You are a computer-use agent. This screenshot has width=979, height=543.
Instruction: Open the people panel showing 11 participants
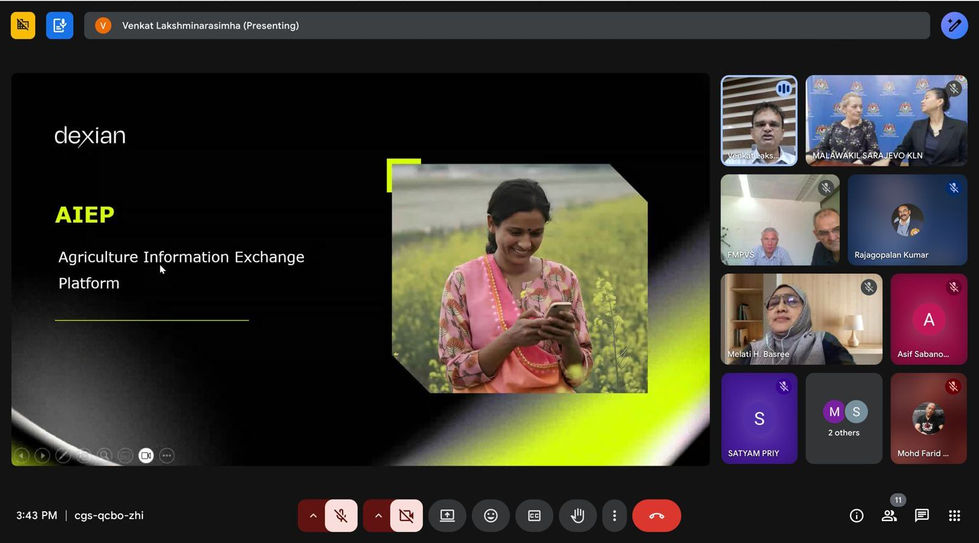[889, 516]
